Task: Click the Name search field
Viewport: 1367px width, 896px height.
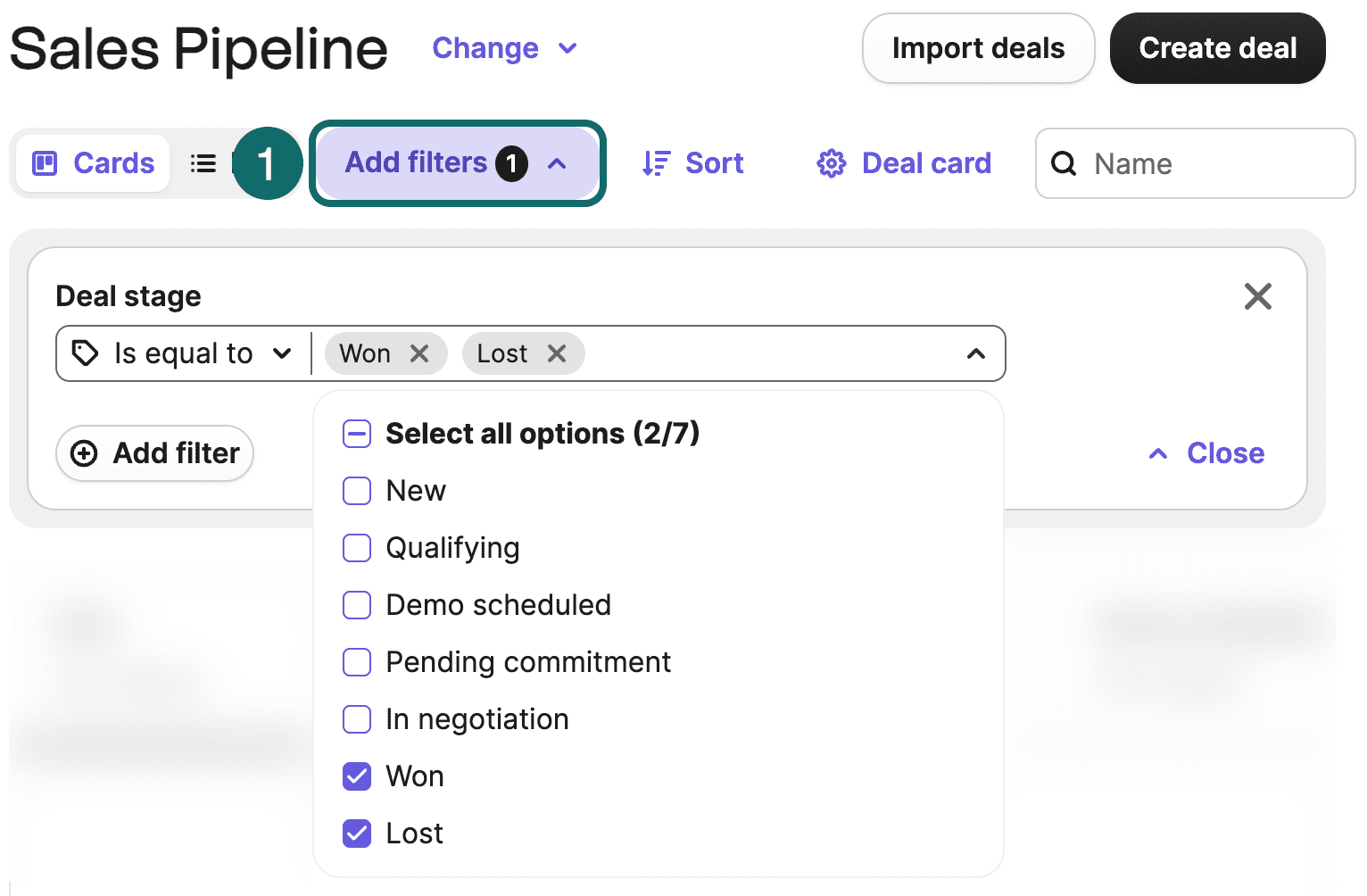Action: [x=1196, y=163]
